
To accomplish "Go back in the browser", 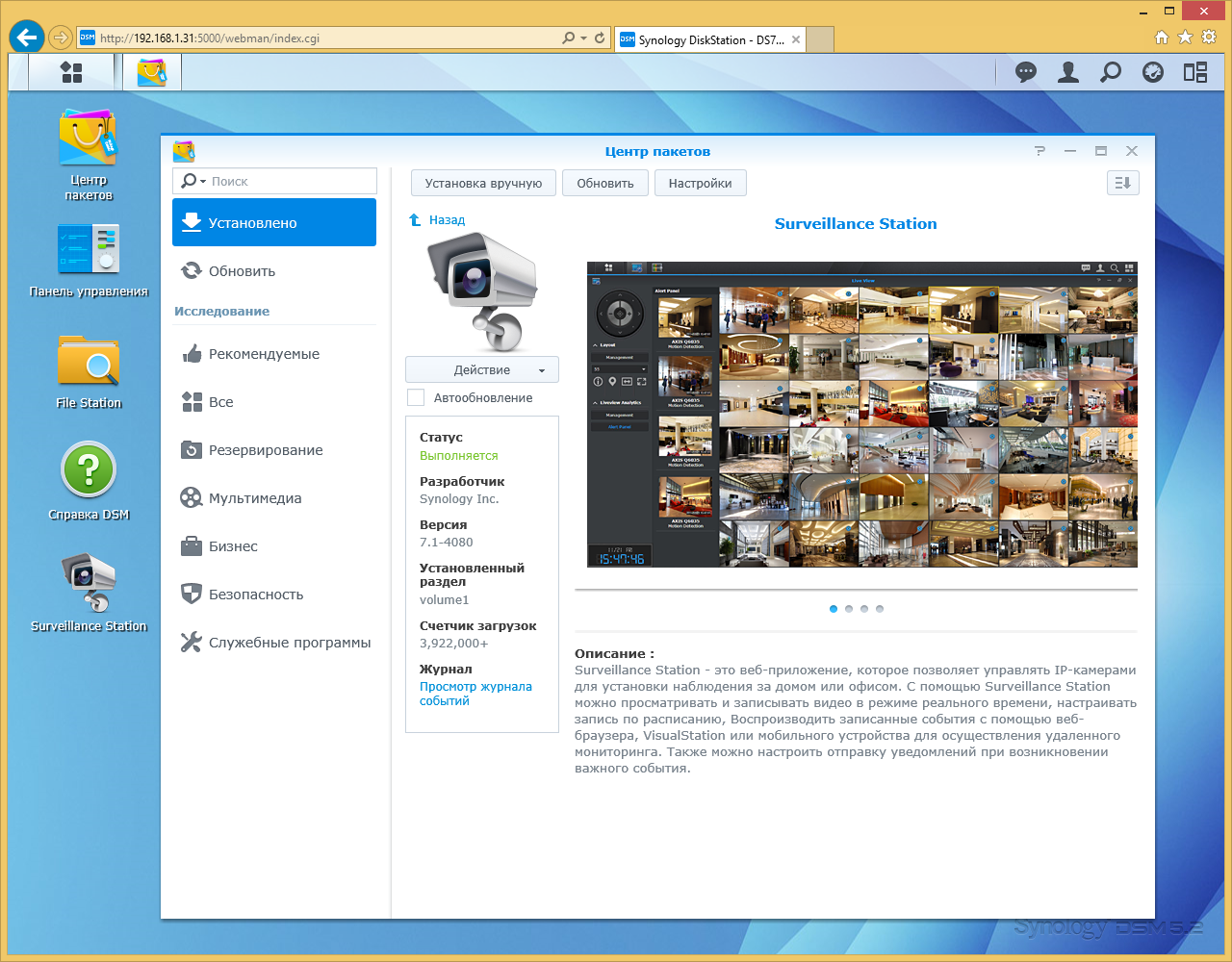I will point(27,38).
